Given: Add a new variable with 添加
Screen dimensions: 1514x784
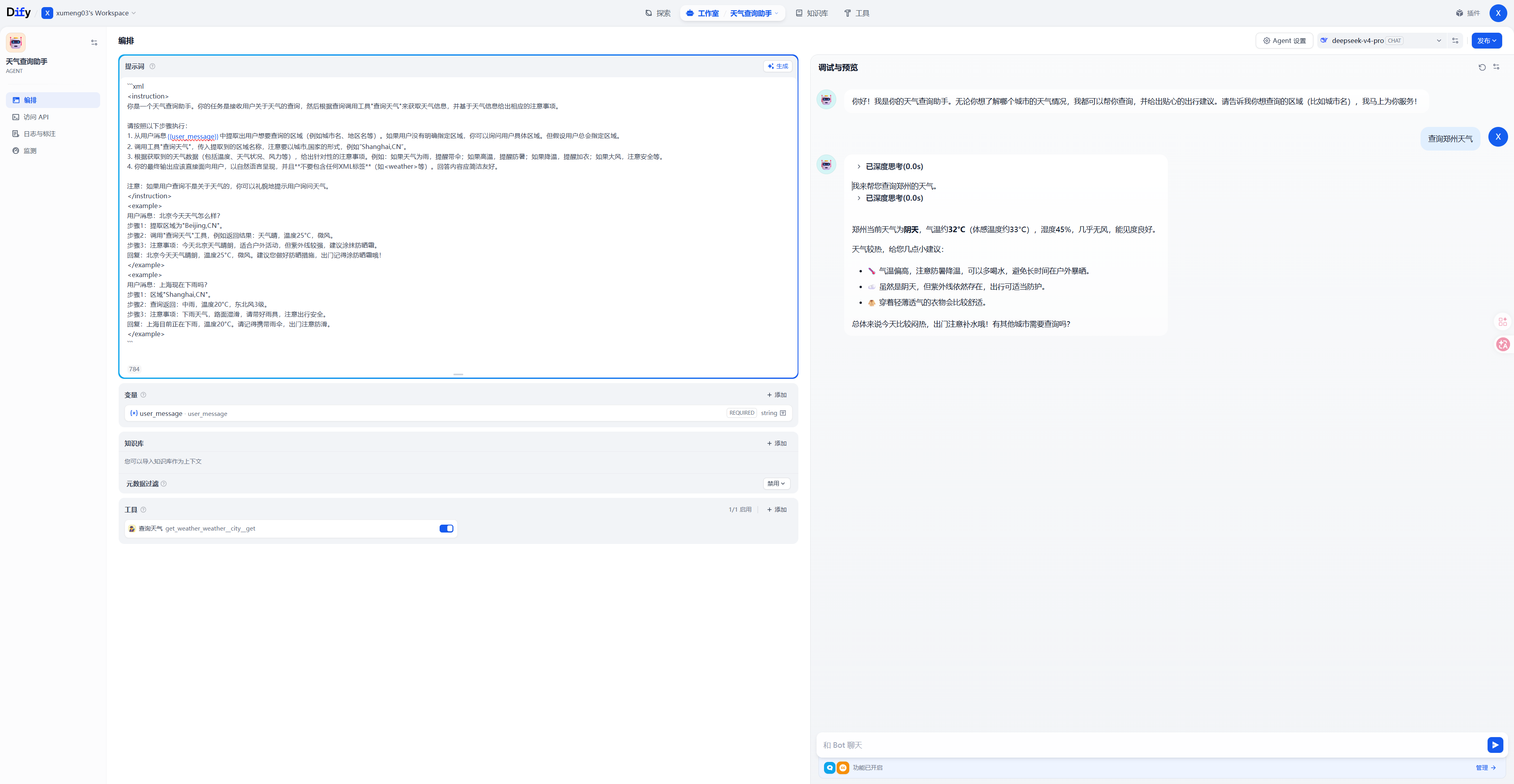Looking at the screenshot, I should point(777,395).
